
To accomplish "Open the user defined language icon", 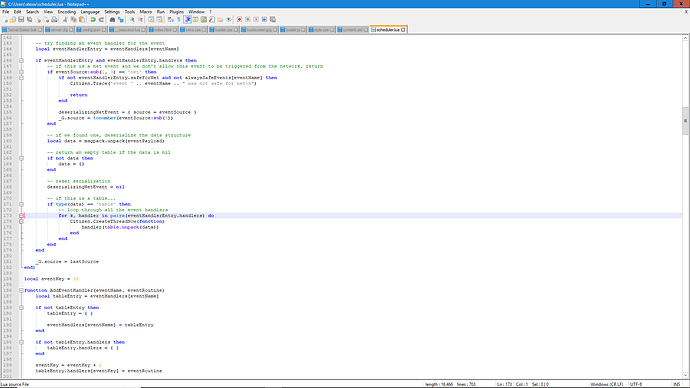I will (x=195, y=19).
